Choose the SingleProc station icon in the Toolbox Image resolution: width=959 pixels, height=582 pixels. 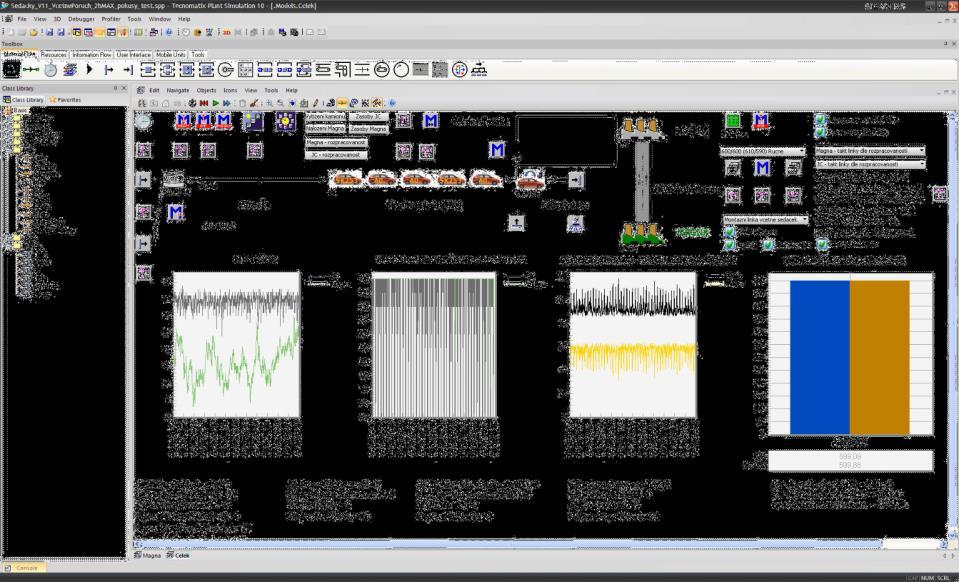click(x=147, y=70)
